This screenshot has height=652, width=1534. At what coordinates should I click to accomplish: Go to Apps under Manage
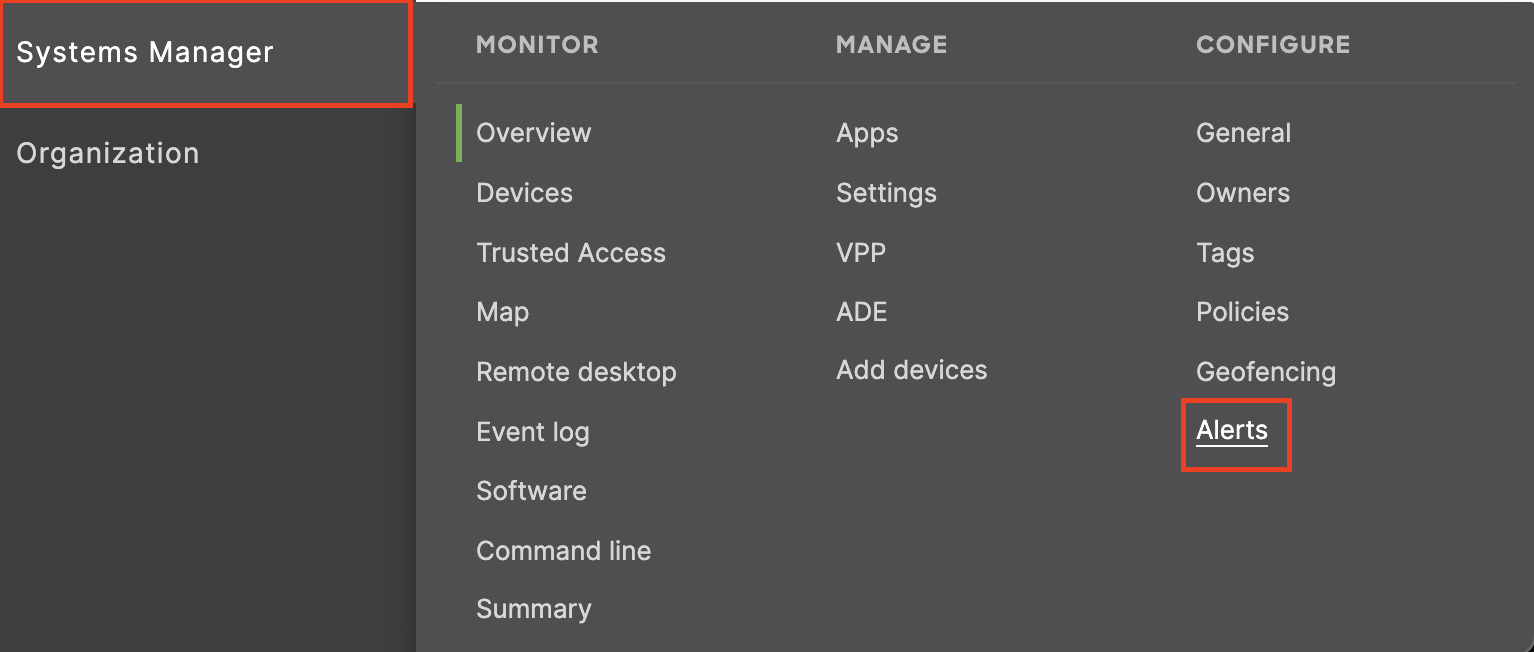point(867,133)
